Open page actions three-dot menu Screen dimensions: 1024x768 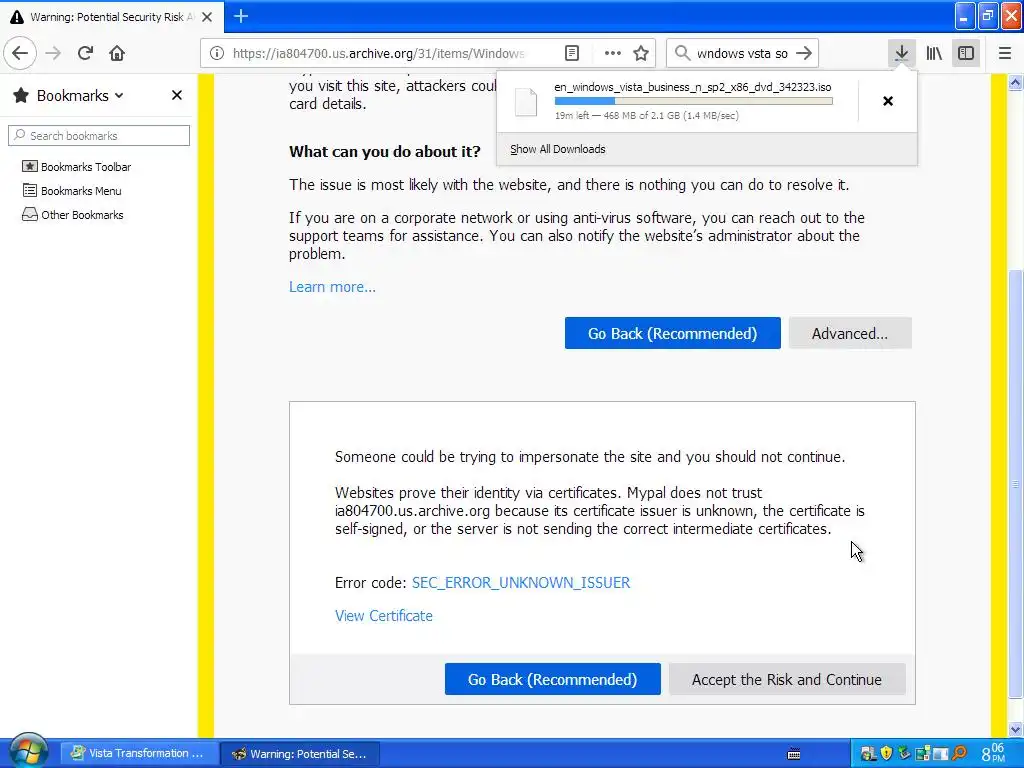pyautogui.click(x=613, y=53)
